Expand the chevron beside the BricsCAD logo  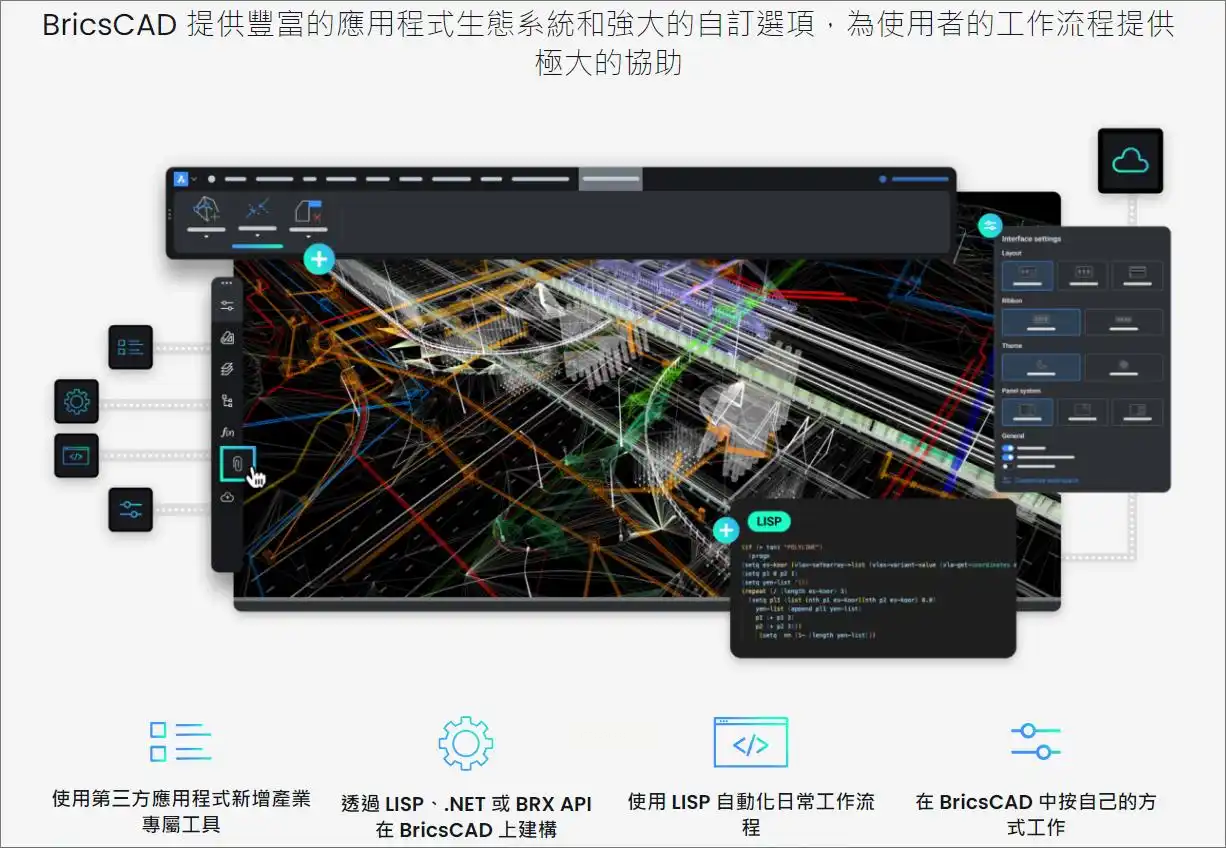pyautogui.click(x=194, y=180)
